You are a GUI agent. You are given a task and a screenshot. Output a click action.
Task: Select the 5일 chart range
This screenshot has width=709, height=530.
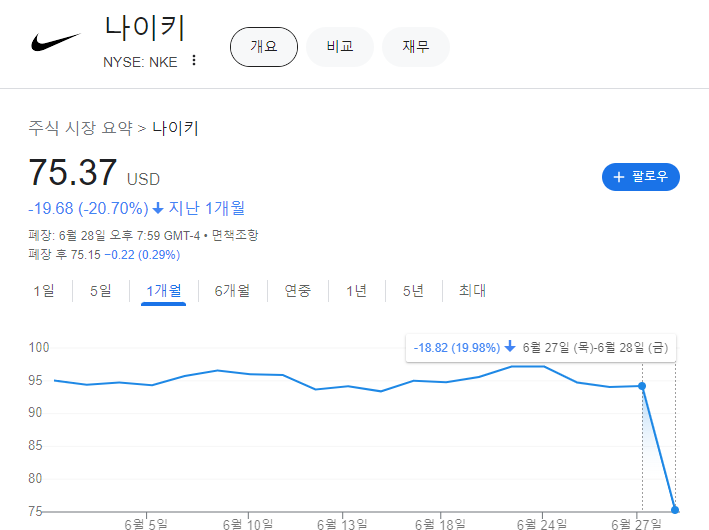tap(100, 291)
